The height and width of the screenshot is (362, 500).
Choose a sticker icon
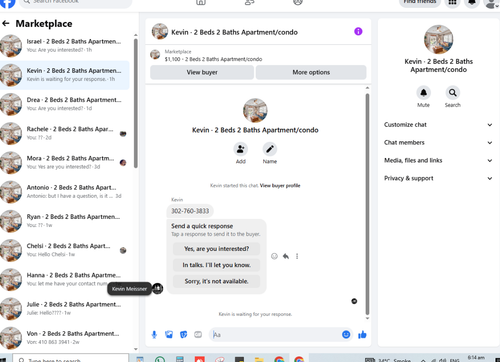pos(183,334)
